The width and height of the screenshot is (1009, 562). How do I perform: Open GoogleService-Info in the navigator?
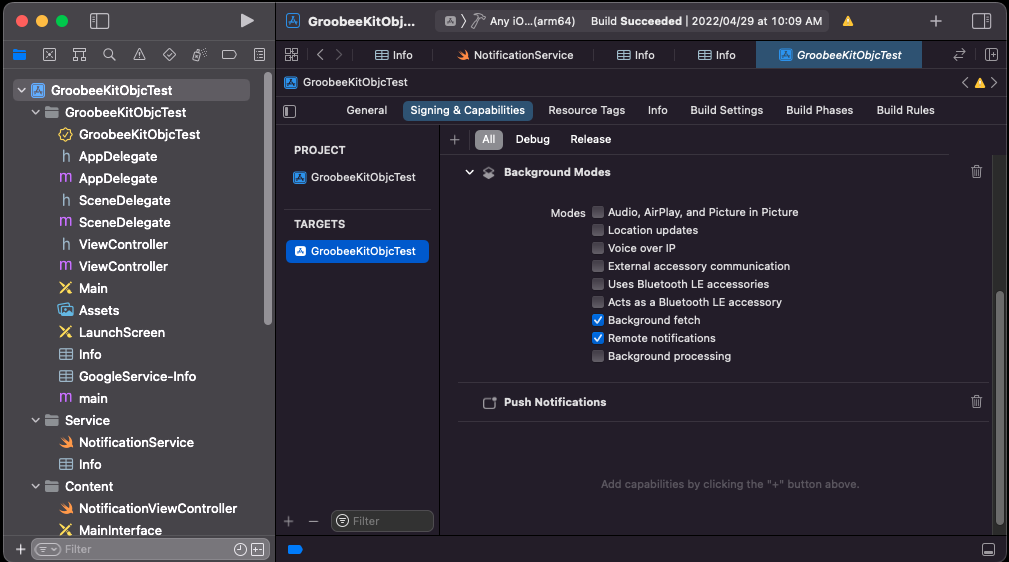(x=136, y=377)
